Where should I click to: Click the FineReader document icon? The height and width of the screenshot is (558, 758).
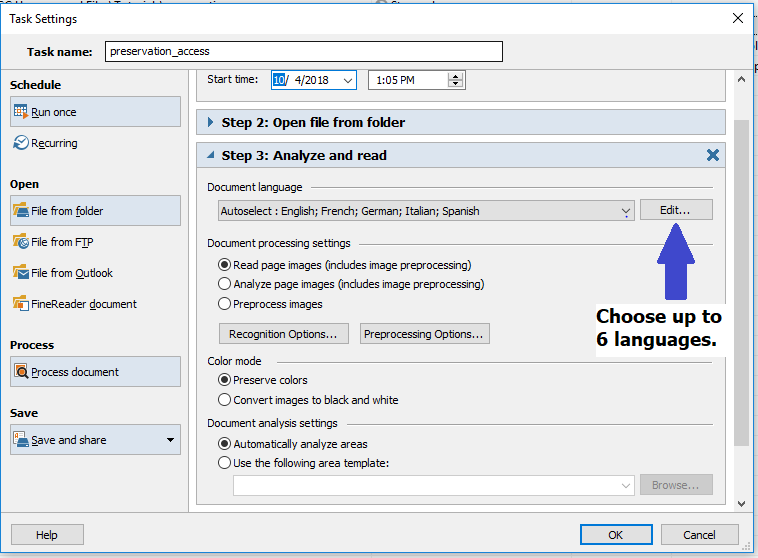tap(21, 304)
